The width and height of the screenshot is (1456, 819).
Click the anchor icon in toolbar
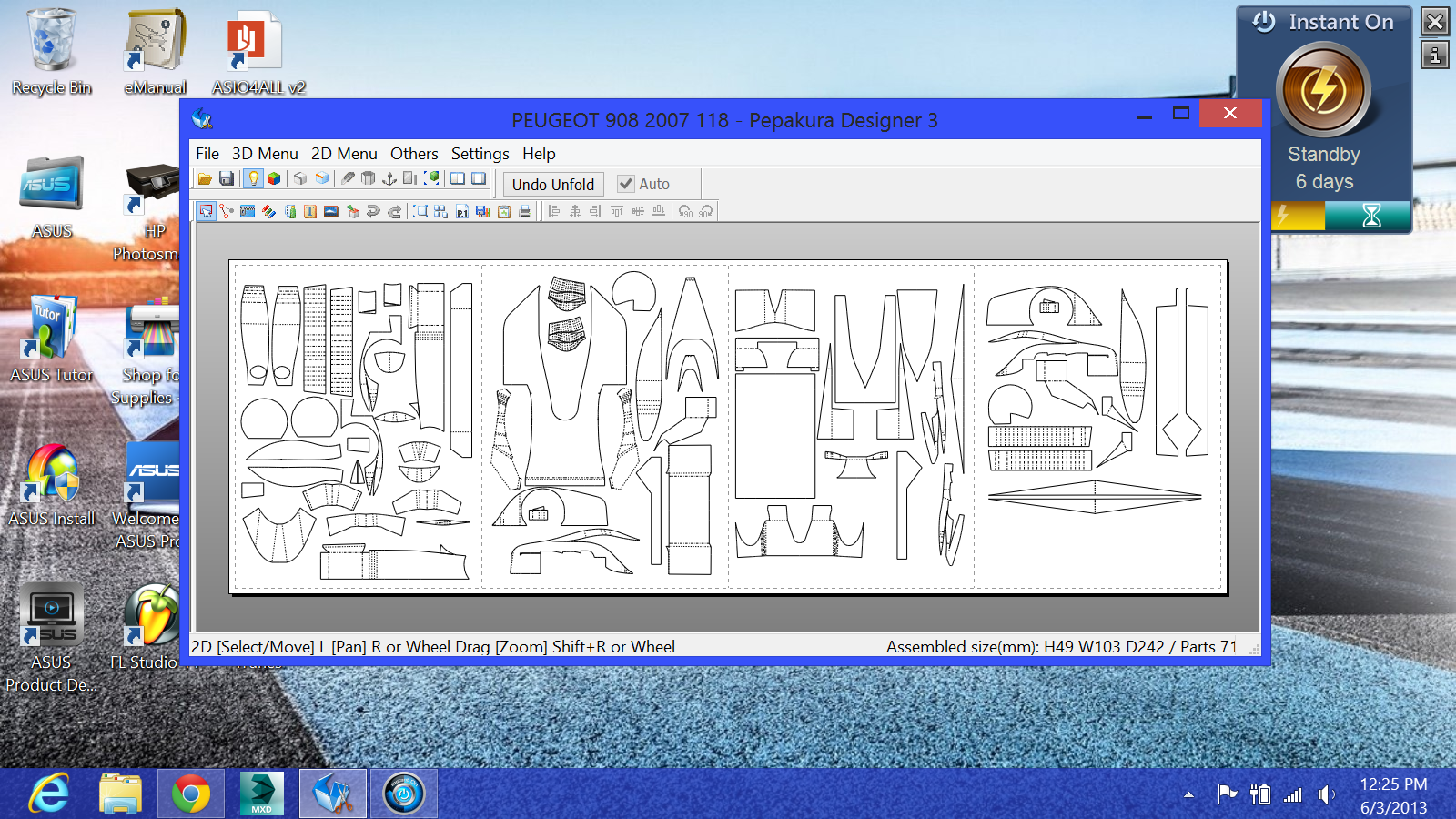[389, 179]
